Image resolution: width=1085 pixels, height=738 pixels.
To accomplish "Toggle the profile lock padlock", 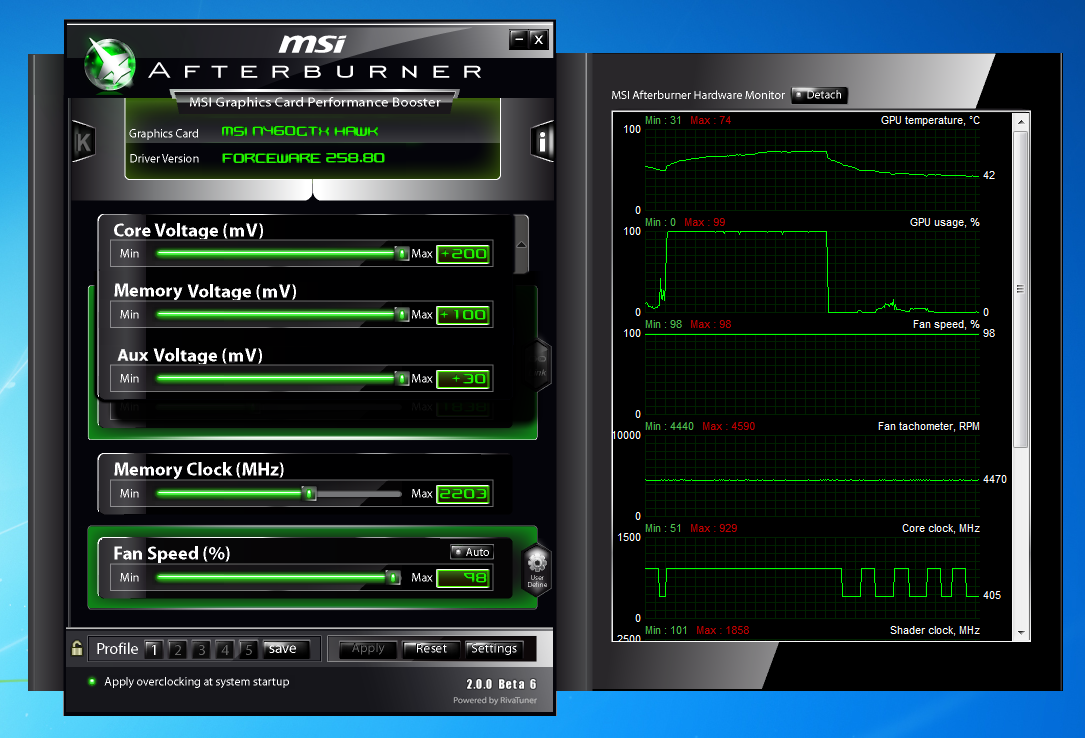I will [x=77, y=648].
